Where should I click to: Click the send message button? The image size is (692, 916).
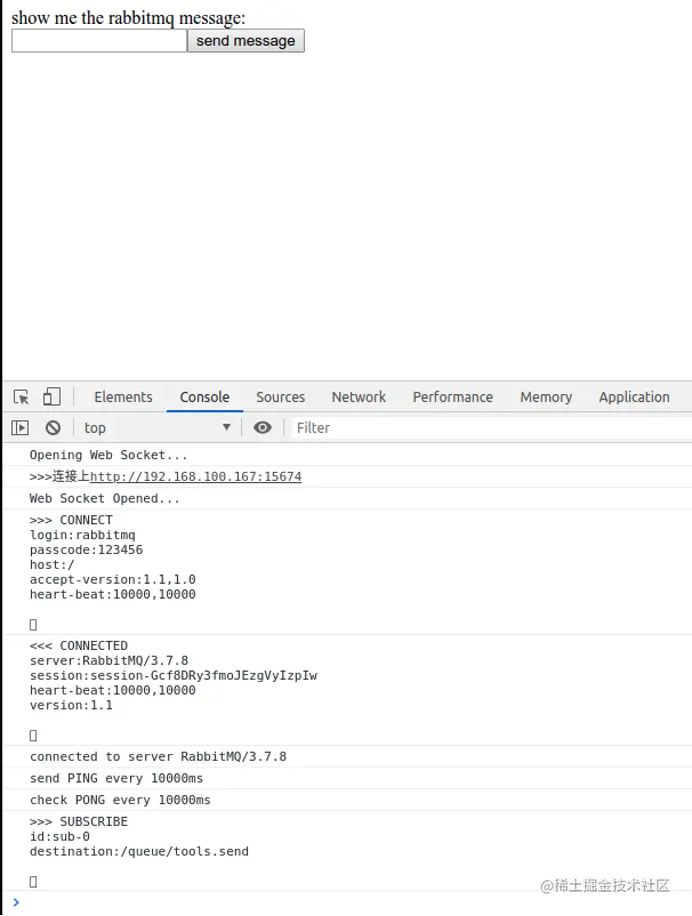click(x=246, y=41)
